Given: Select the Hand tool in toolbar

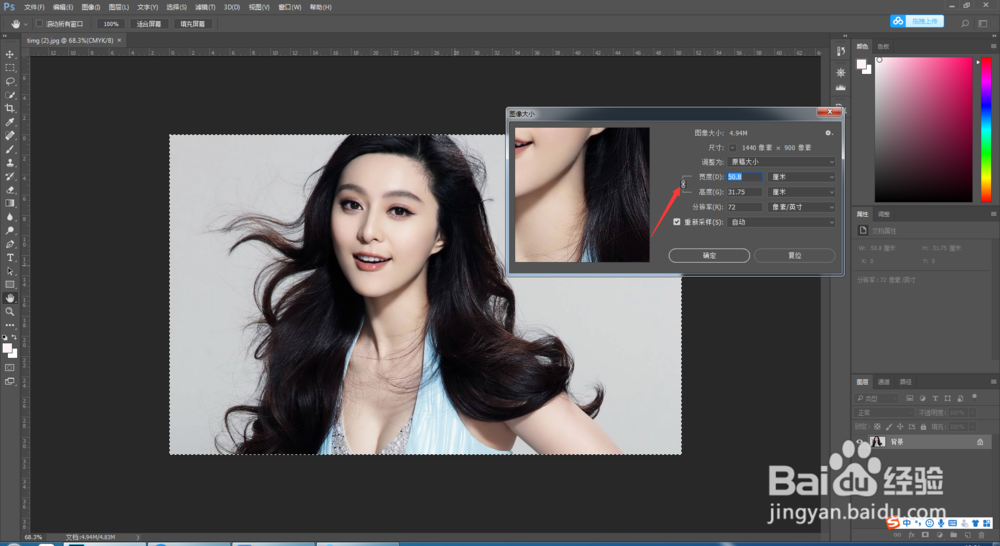Looking at the screenshot, I should [x=10, y=298].
